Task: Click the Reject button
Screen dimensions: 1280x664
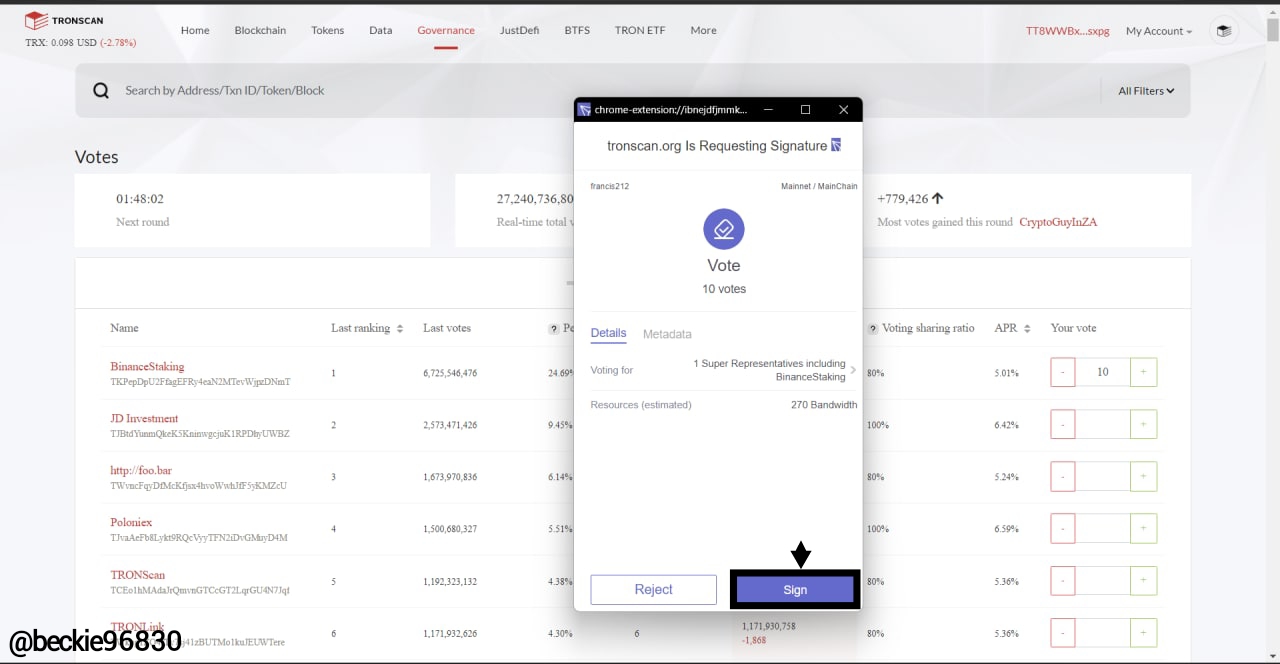Action: [x=653, y=590]
